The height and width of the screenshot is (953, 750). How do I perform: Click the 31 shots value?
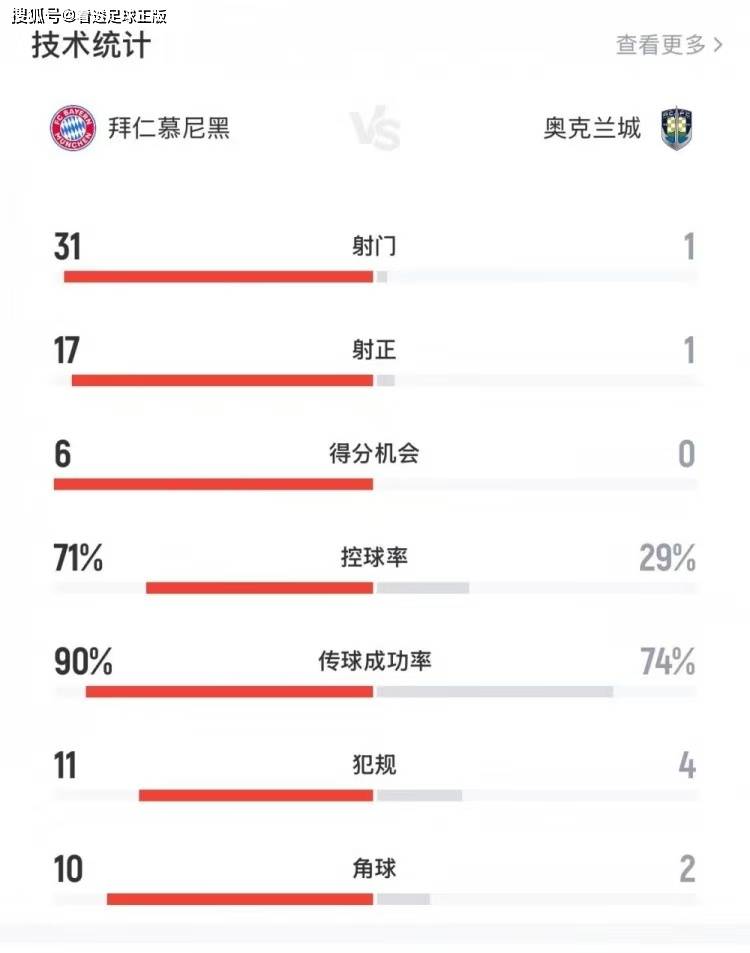click(67, 247)
